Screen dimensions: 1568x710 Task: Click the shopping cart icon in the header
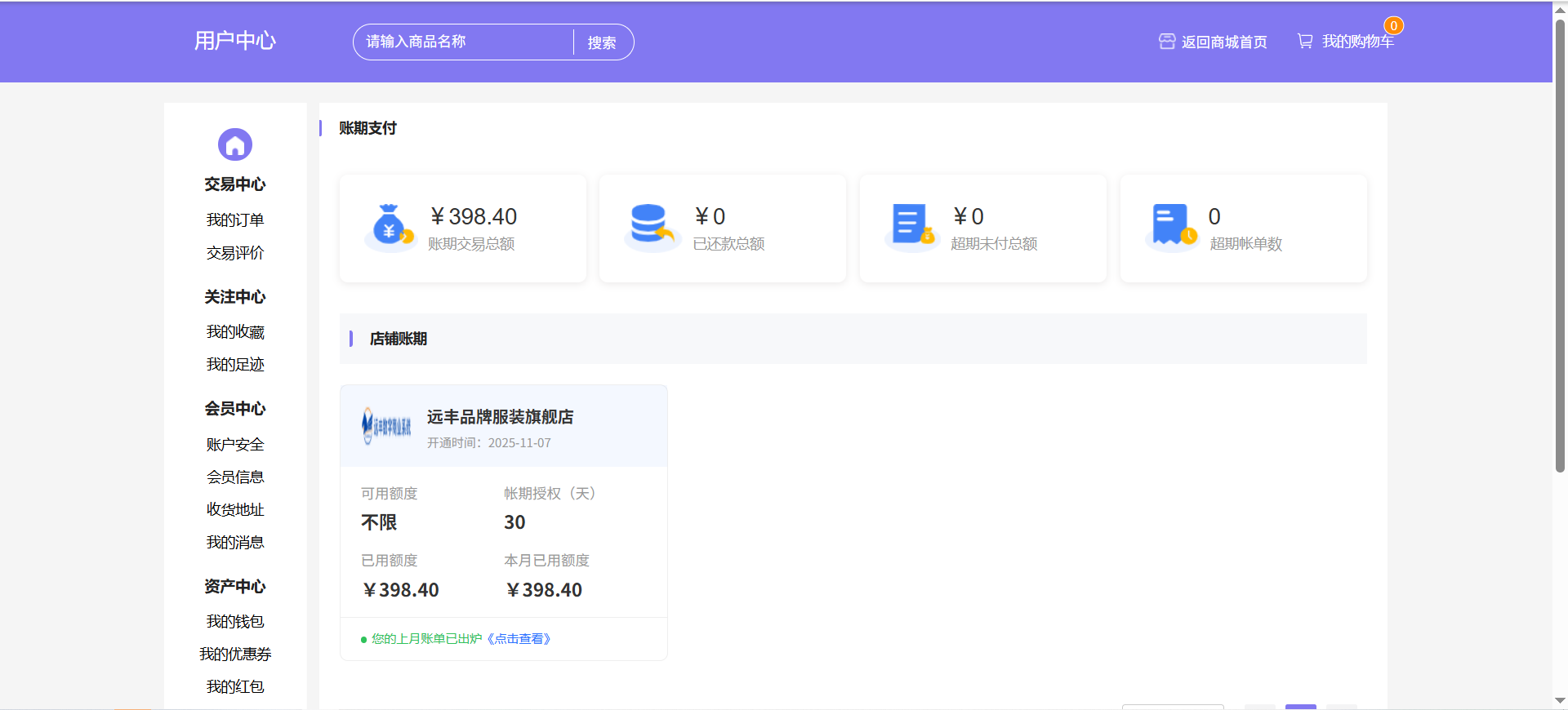point(1305,41)
